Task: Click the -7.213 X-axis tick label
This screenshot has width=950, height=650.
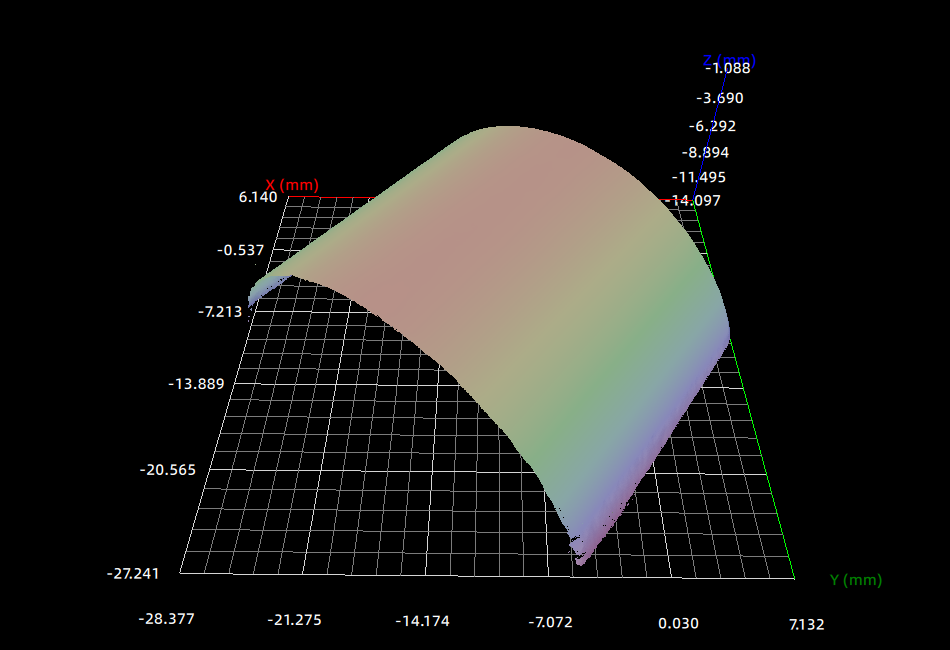Action: [220, 311]
